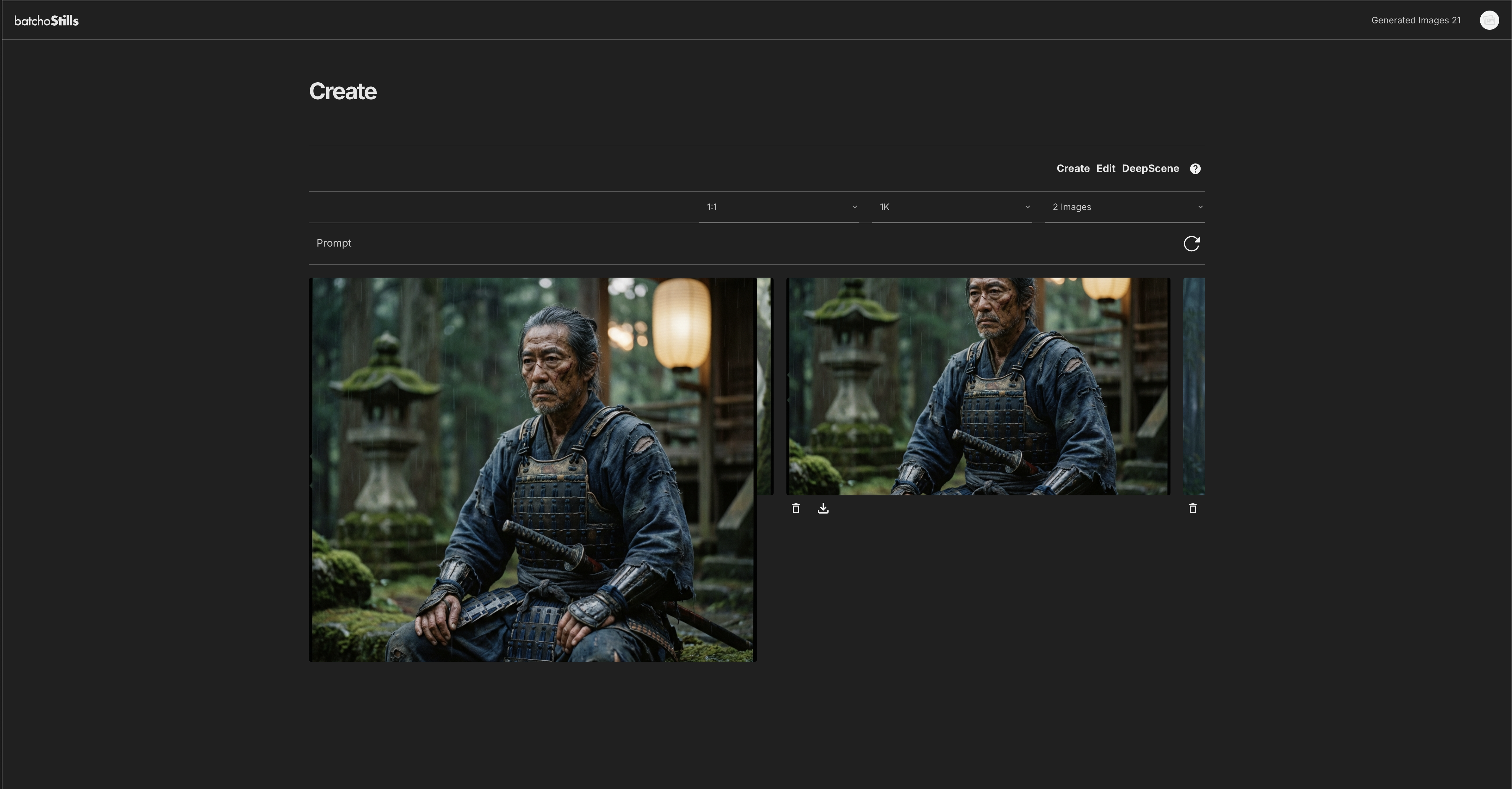Select the first samurai image thumbnail

pos(533,470)
